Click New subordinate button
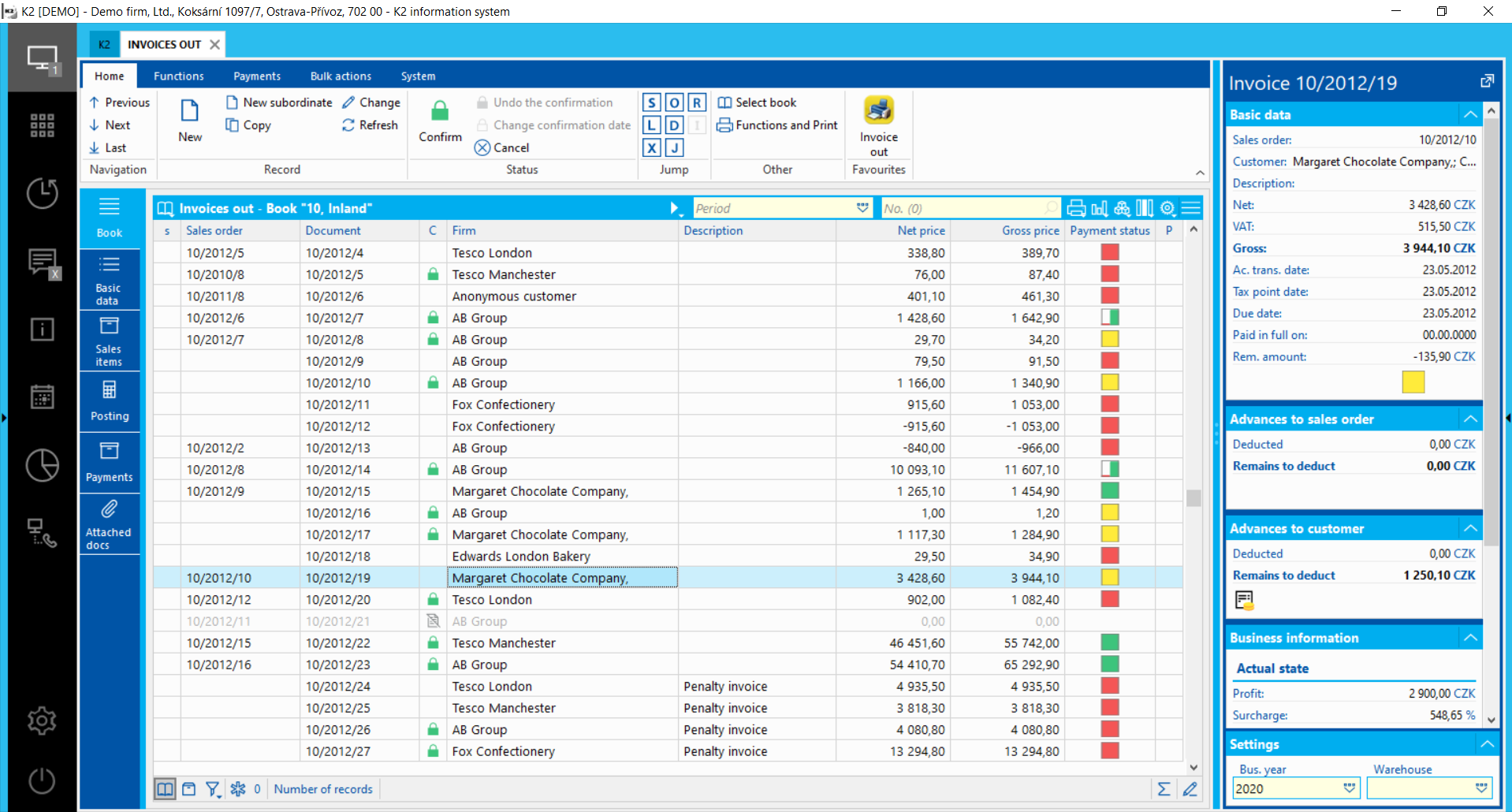1512x812 pixels. point(279,102)
